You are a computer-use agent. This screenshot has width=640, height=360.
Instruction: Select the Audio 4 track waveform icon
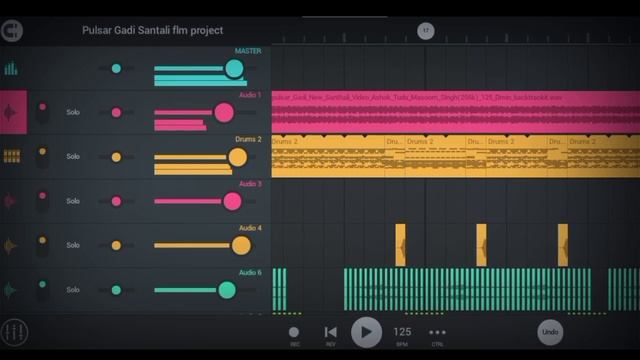pyautogui.click(x=10, y=245)
